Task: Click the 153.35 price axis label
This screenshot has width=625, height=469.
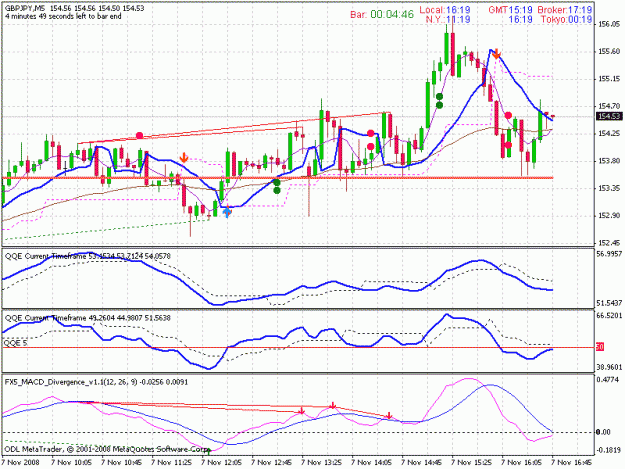Action: click(x=609, y=188)
